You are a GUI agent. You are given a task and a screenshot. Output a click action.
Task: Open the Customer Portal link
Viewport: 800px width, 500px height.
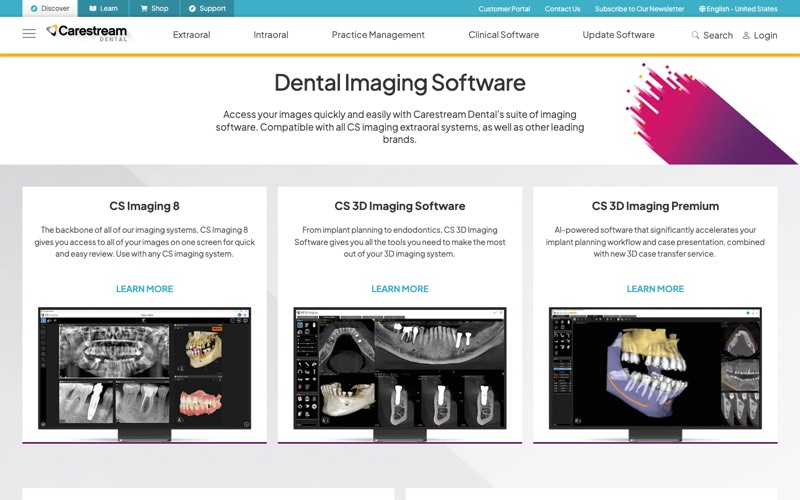click(504, 9)
